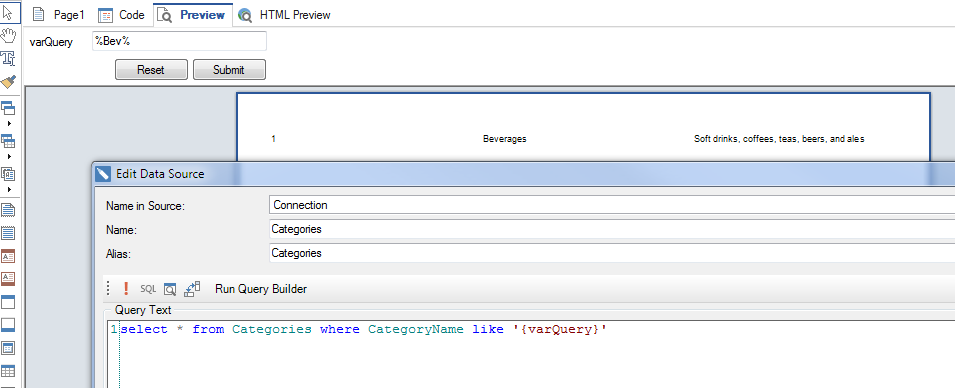Select the Text editing tool
The height and width of the screenshot is (388, 955).
(9, 58)
